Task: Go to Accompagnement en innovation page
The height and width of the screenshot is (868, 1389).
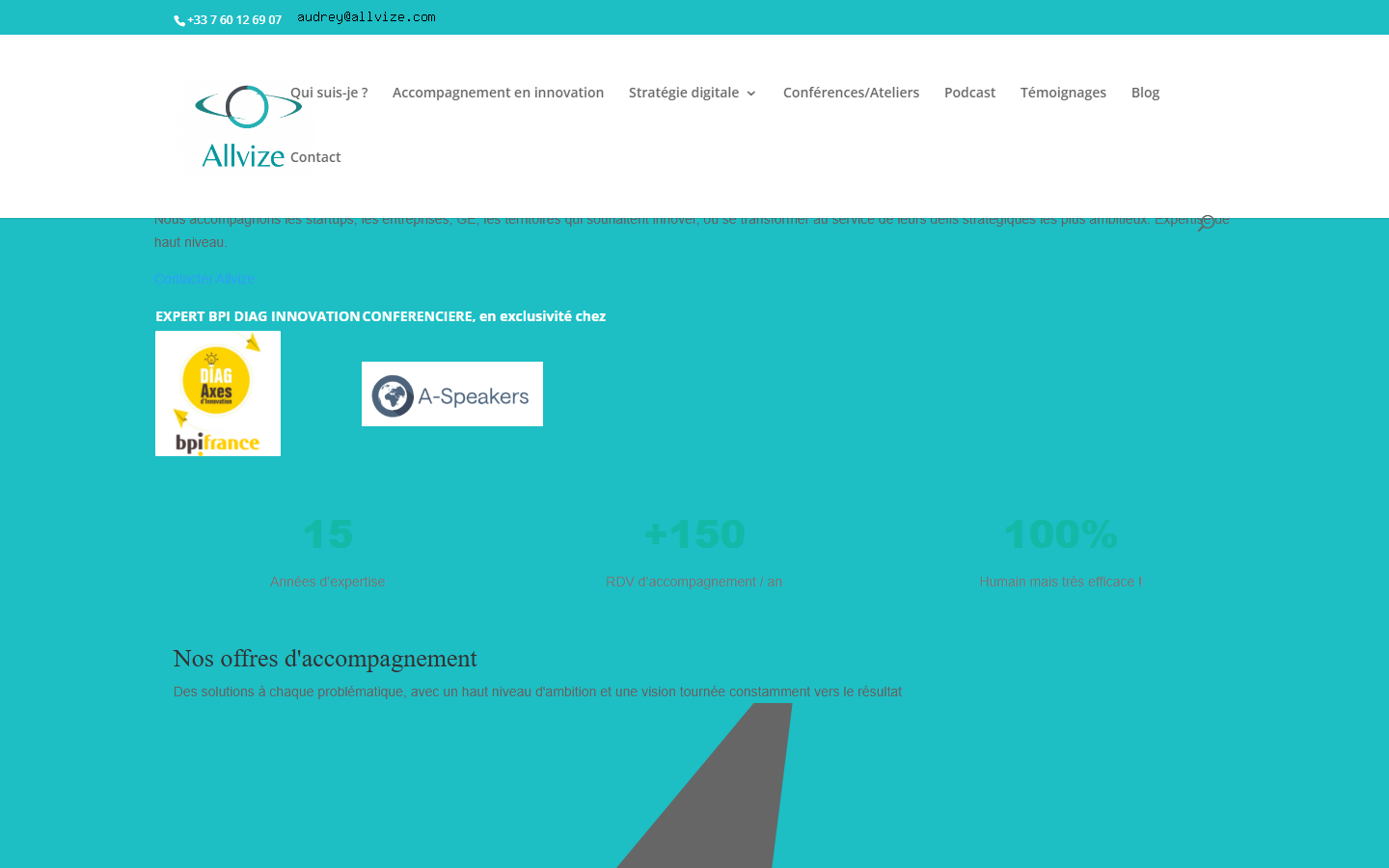Action: (x=498, y=93)
